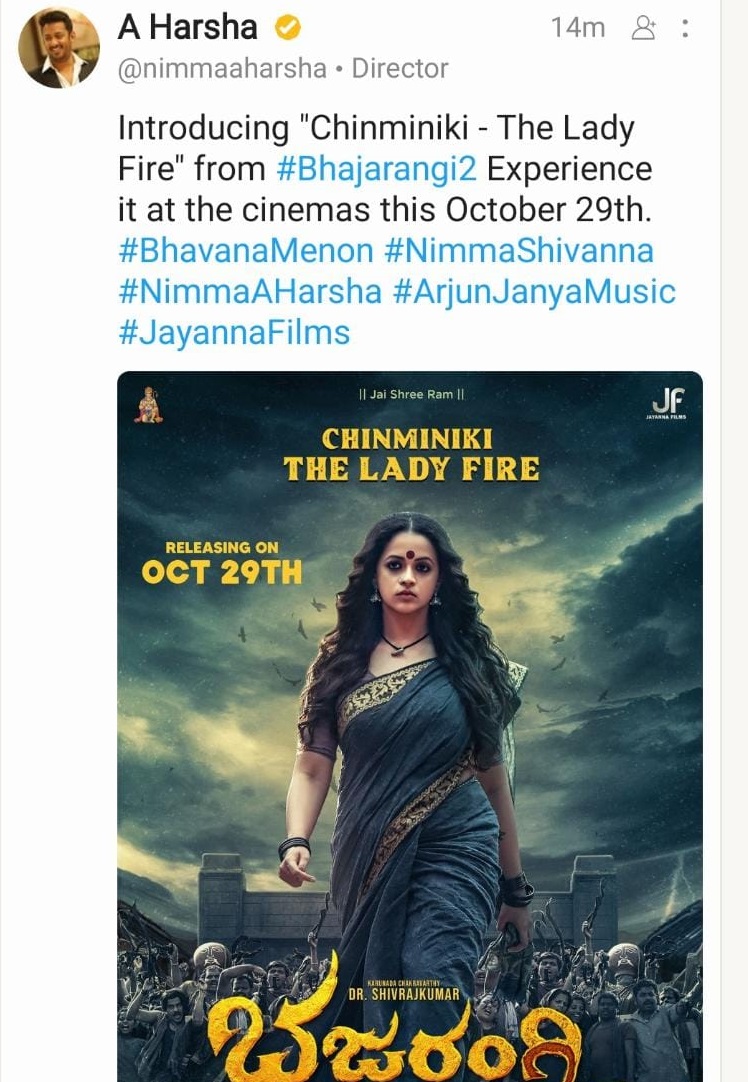Click the 14m post timestamp
The image size is (748, 1082).
[x=578, y=28]
